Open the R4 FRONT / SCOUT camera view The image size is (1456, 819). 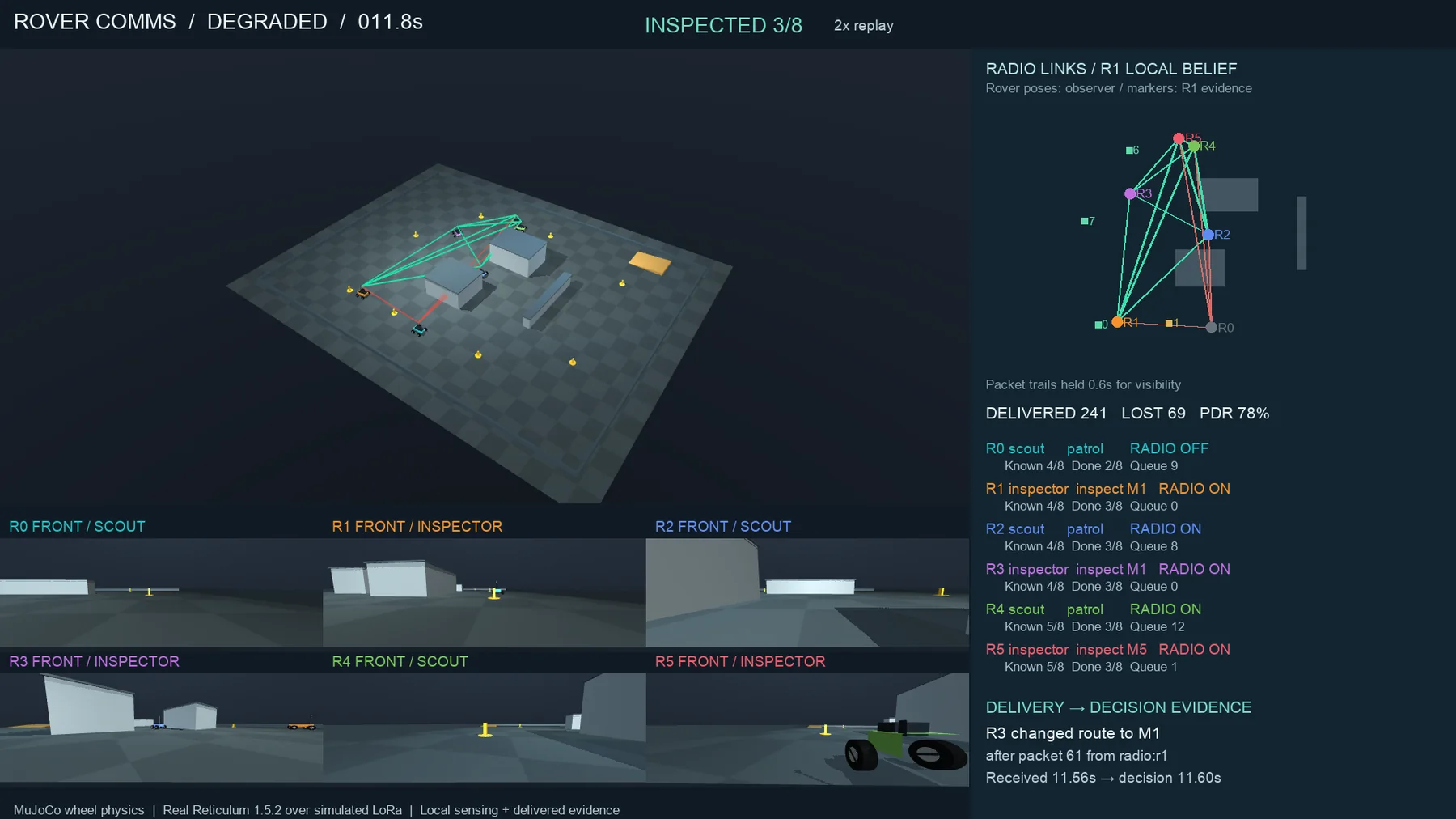point(484,728)
